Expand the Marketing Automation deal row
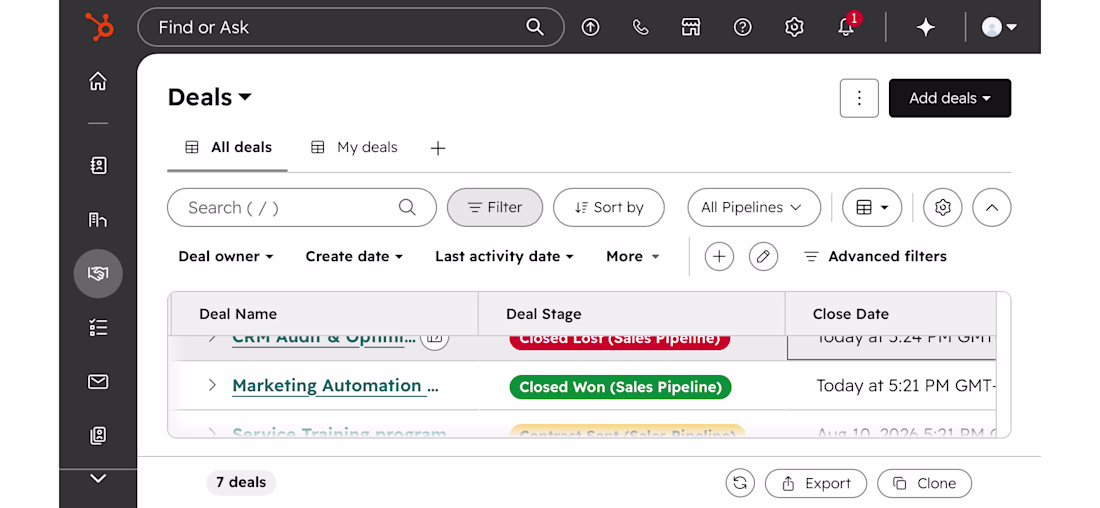The width and height of the screenshot is (1100, 508). click(212, 385)
